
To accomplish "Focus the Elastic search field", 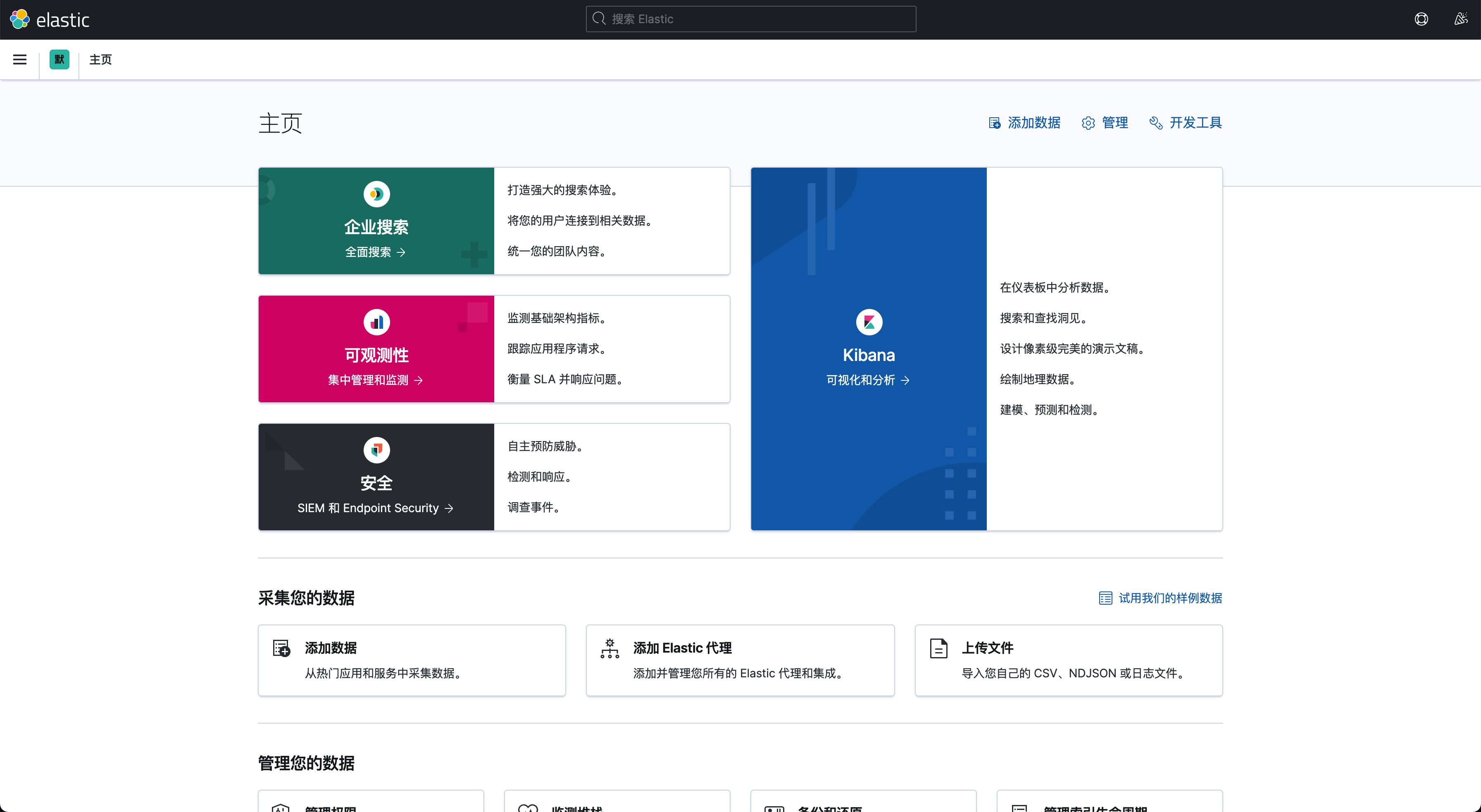I will (751, 19).
